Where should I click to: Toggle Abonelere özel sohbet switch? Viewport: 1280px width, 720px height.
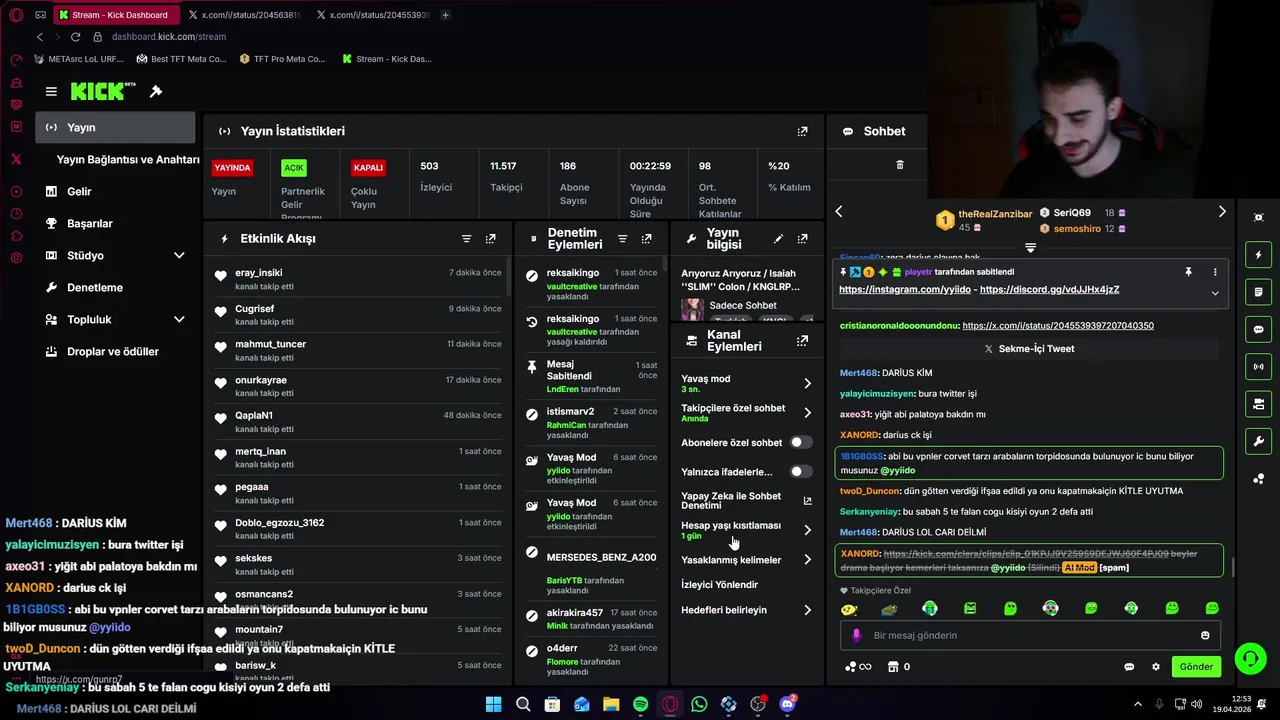801,442
